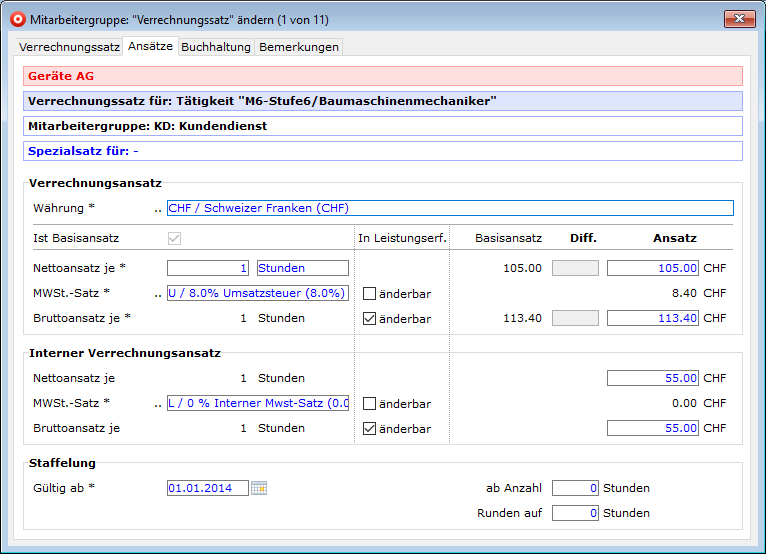
Task: Open the calendar picker beside Gültig ab
Action: coord(259,488)
